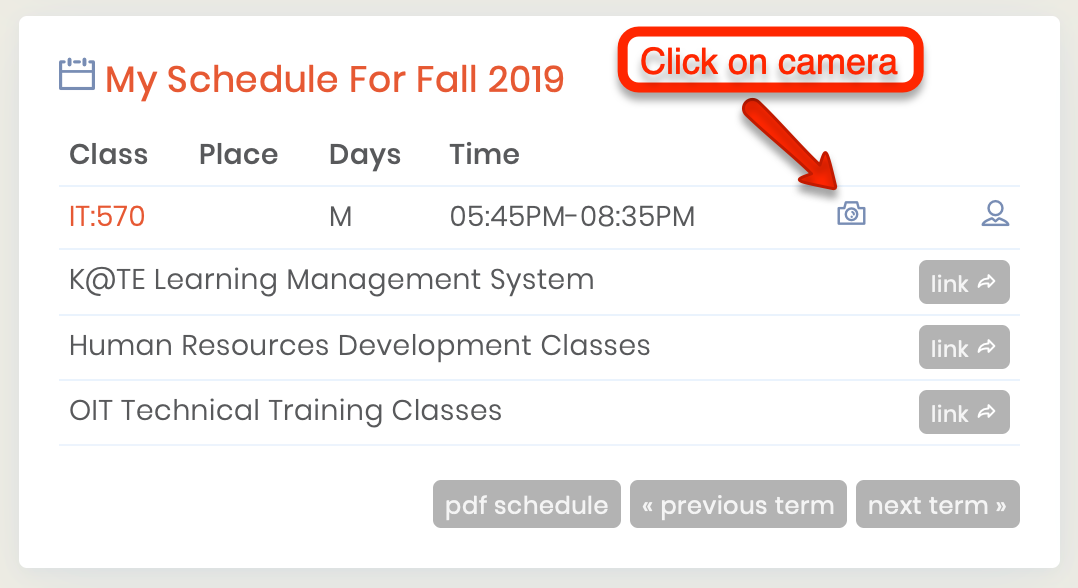The image size is (1078, 588).
Task: Click the red Click on camera callout
Action: [x=768, y=62]
